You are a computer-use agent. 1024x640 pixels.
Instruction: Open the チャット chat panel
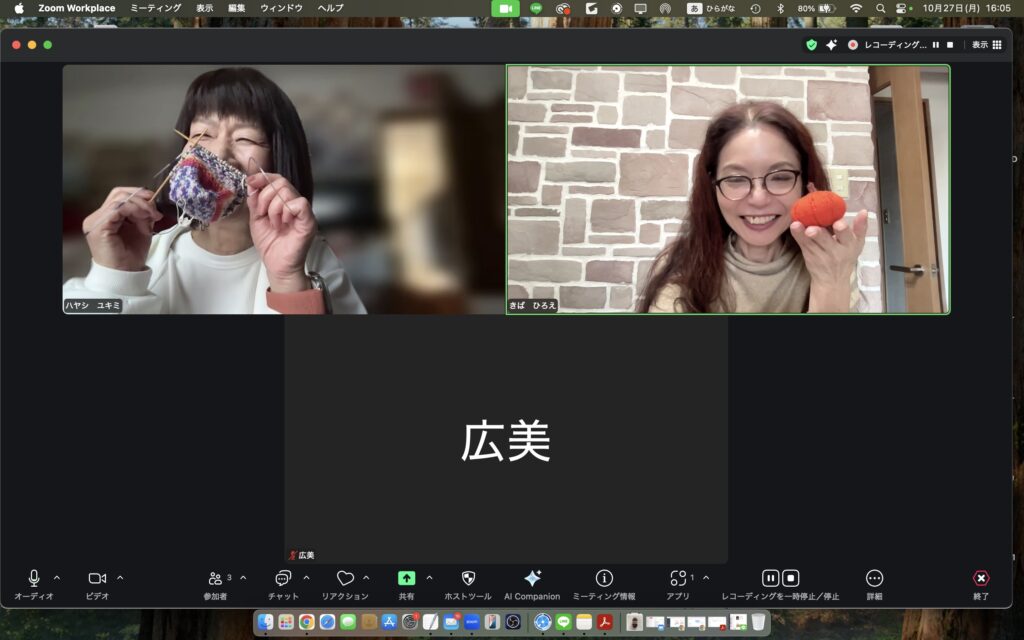[283, 579]
